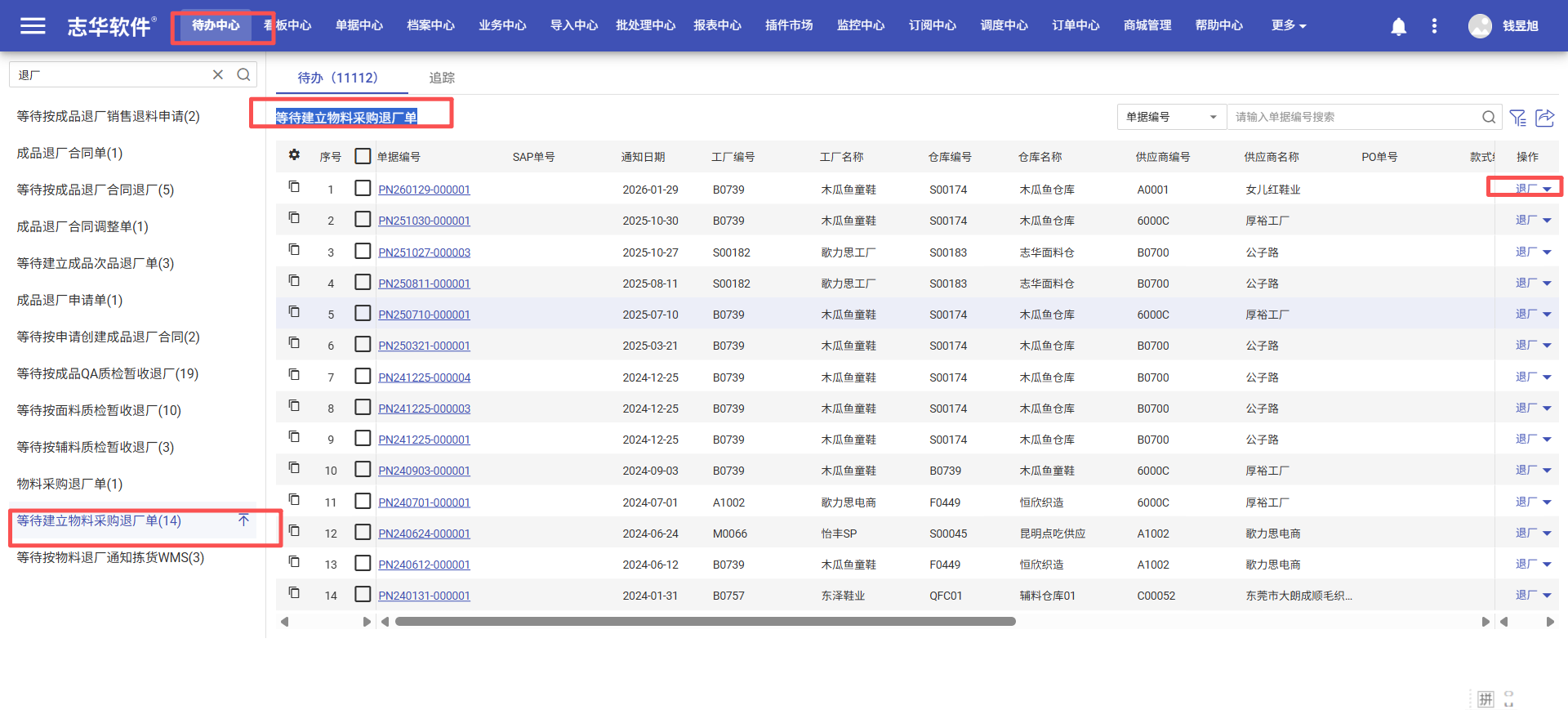Tick checkbox for row PN240624-000001
The height and width of the screenshot is (710, 1568).
[363, 532]
